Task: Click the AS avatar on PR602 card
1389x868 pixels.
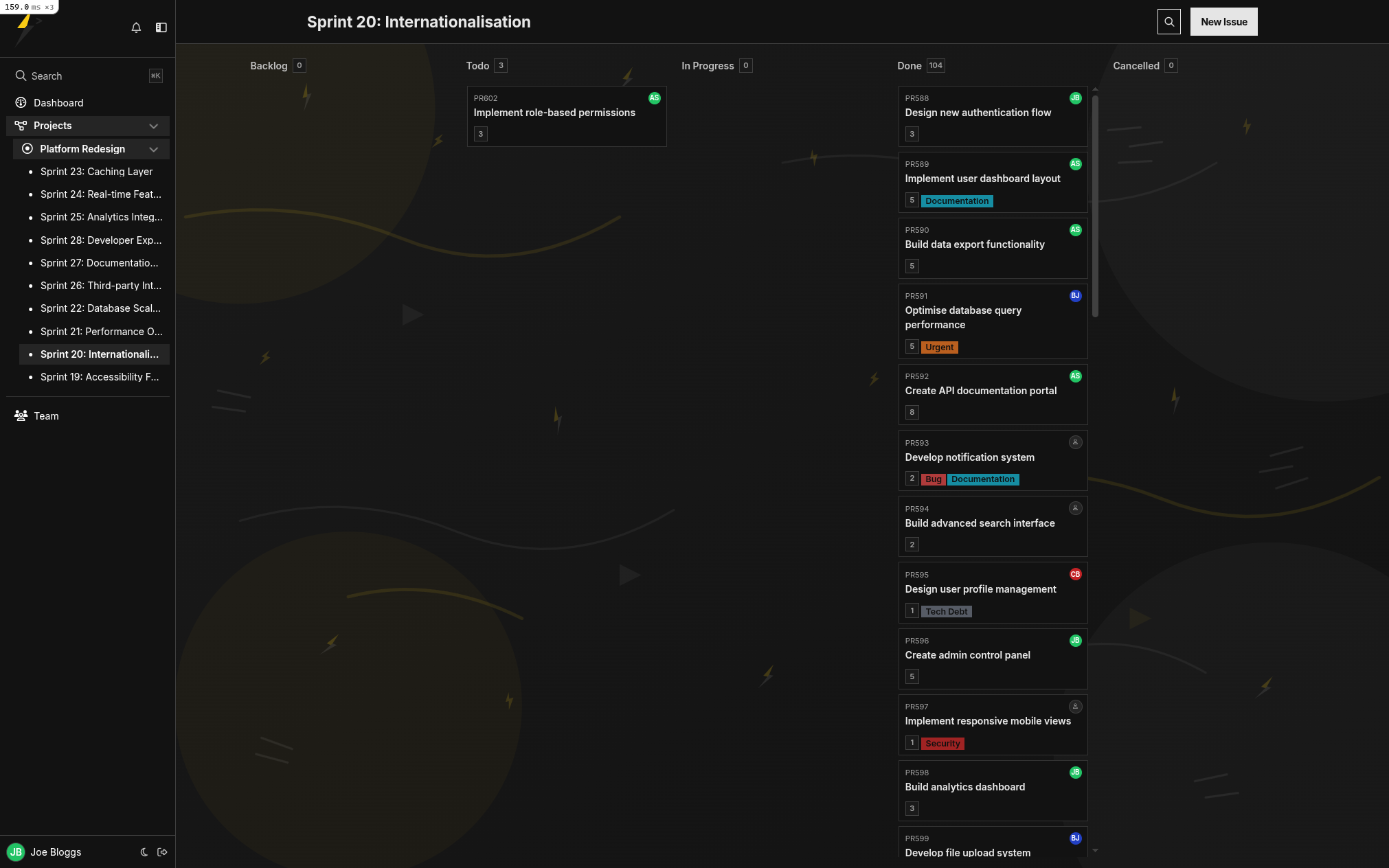Action: [654, 98]
